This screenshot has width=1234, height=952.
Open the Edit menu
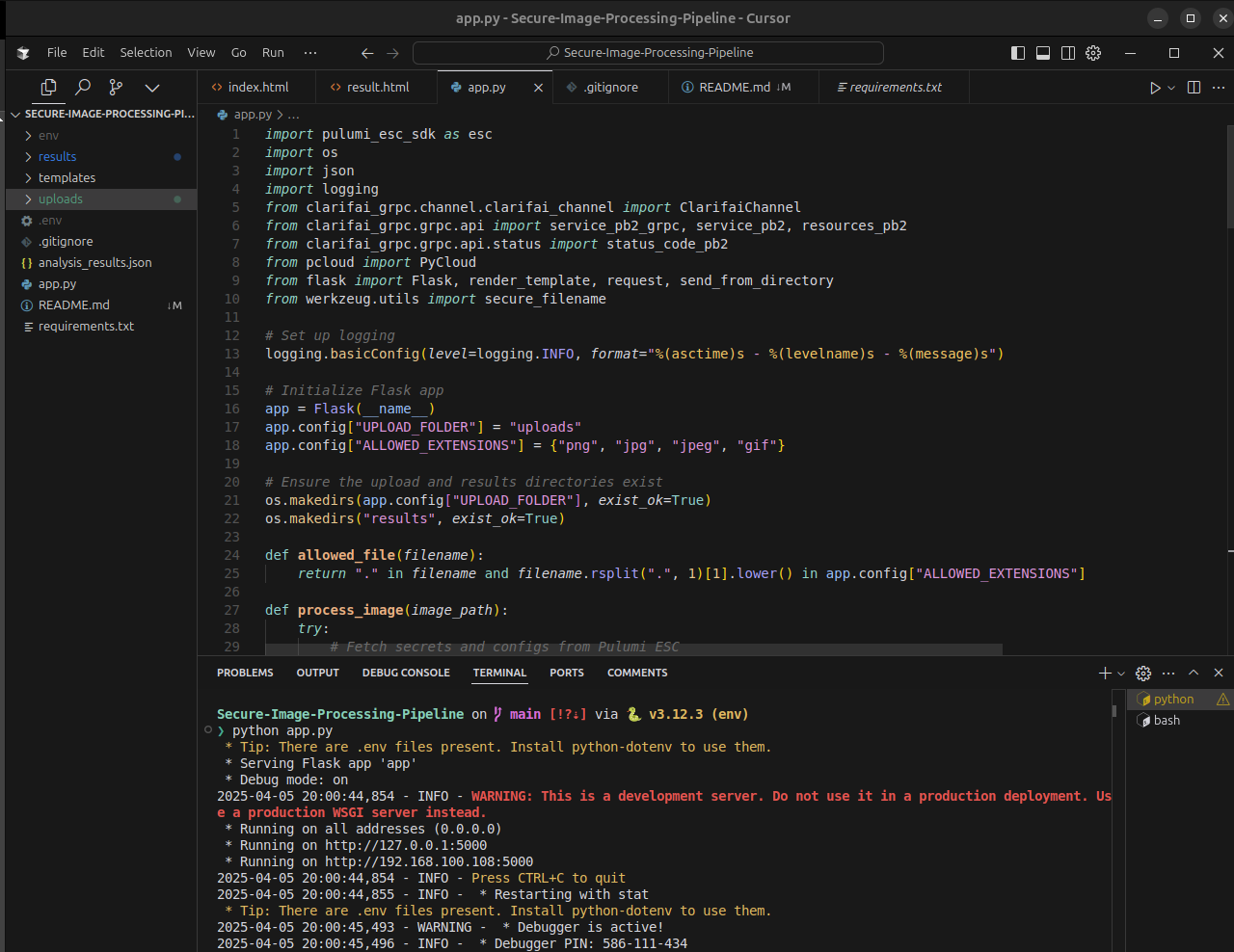[93, 53]
